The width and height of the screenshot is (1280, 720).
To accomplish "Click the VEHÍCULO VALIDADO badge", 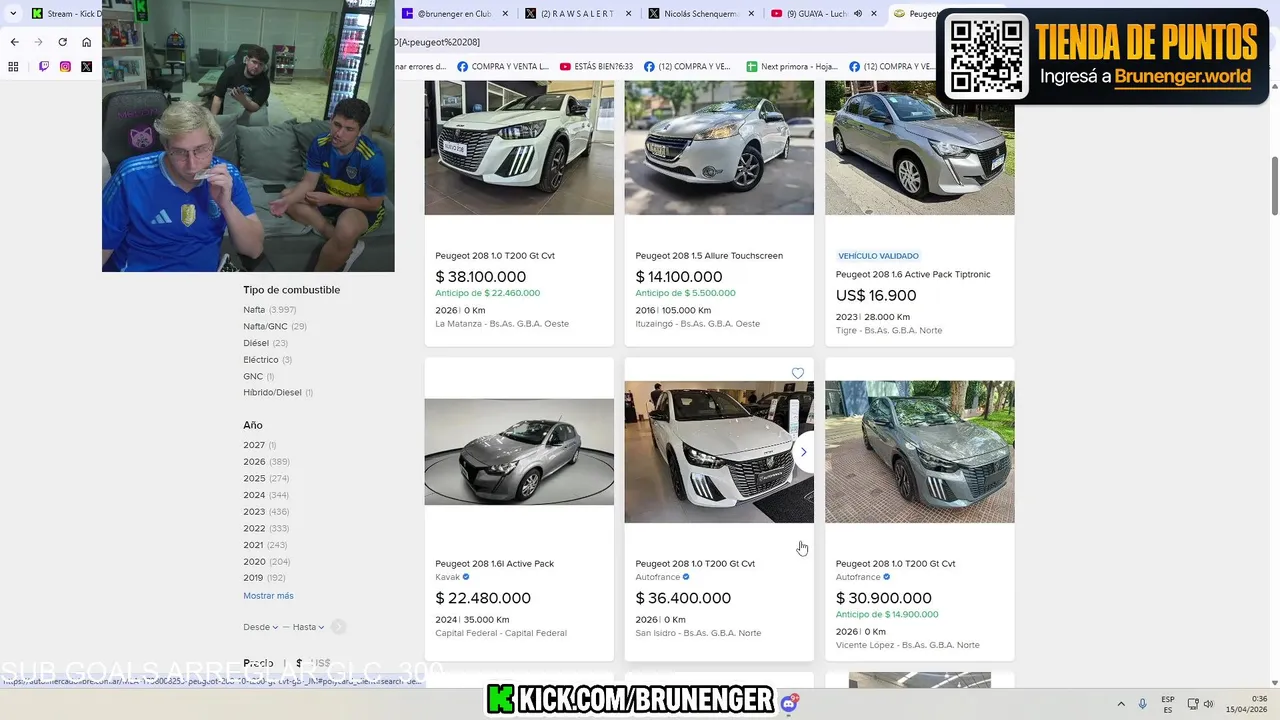I will pos(878,256).
